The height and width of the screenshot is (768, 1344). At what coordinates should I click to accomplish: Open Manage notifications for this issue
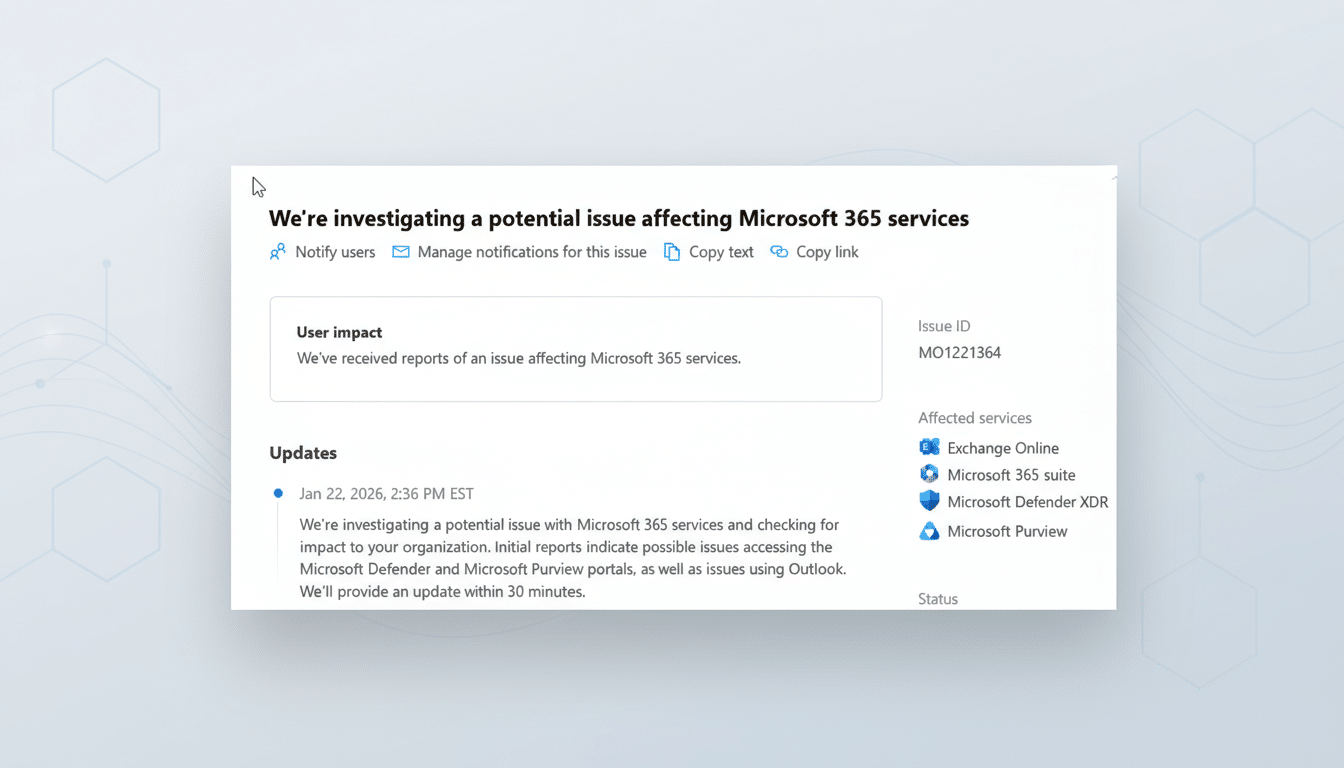click(x=531, y=252)
